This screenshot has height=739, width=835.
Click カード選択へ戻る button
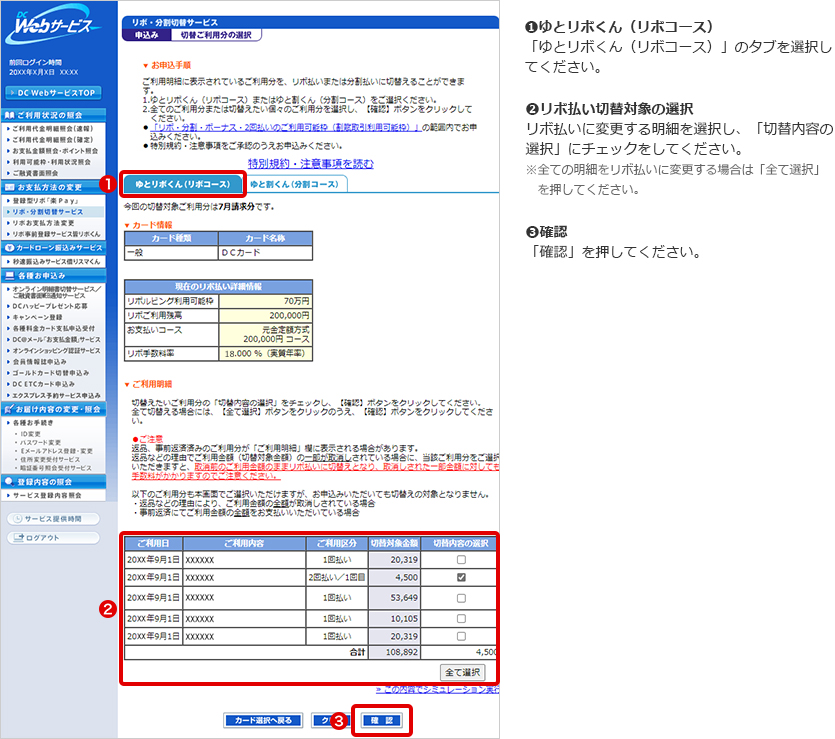pos(262,720)
